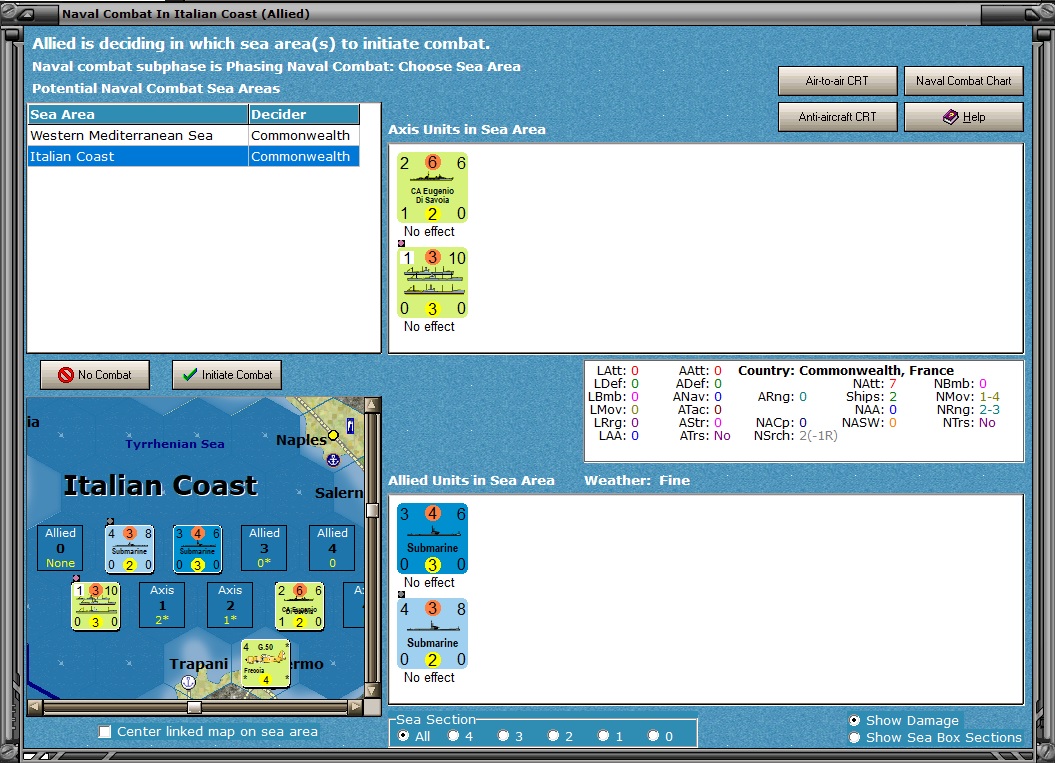Click Eugenio Di Savoia counter on map
The width and height of the screenshot is (1055, 763).
[299, 606]
